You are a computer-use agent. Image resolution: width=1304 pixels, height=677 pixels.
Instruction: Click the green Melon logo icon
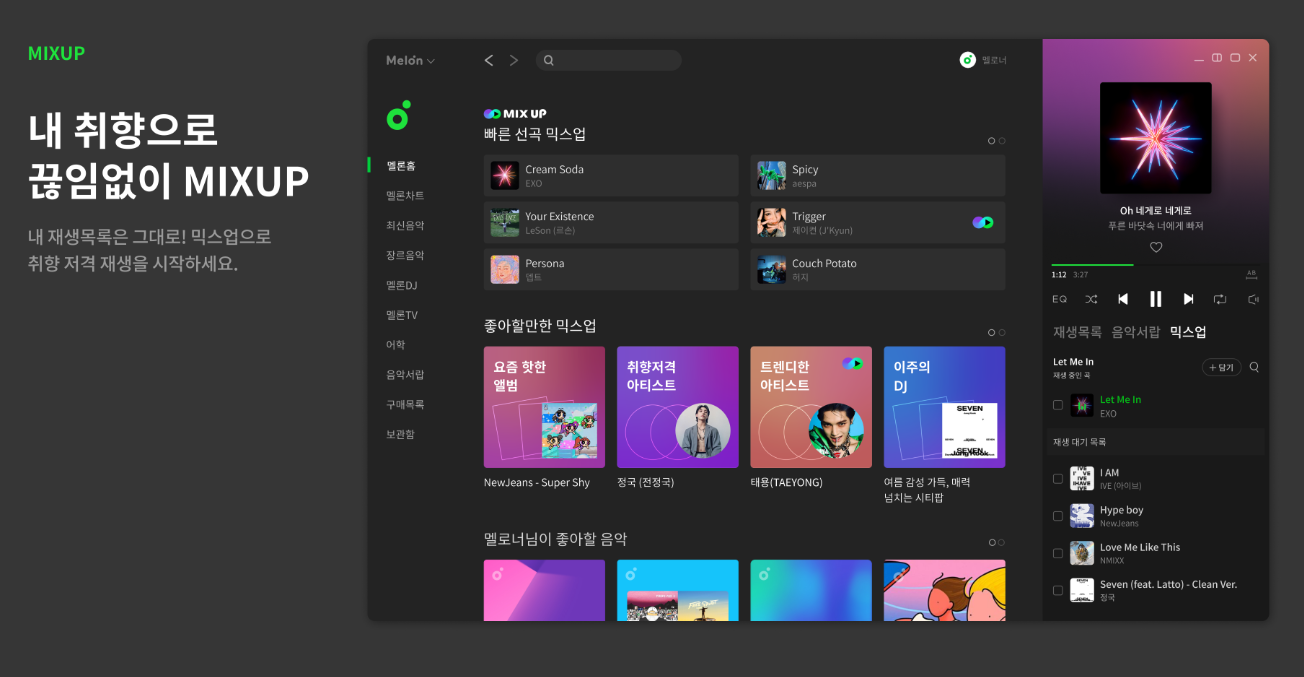click(398, 116)
